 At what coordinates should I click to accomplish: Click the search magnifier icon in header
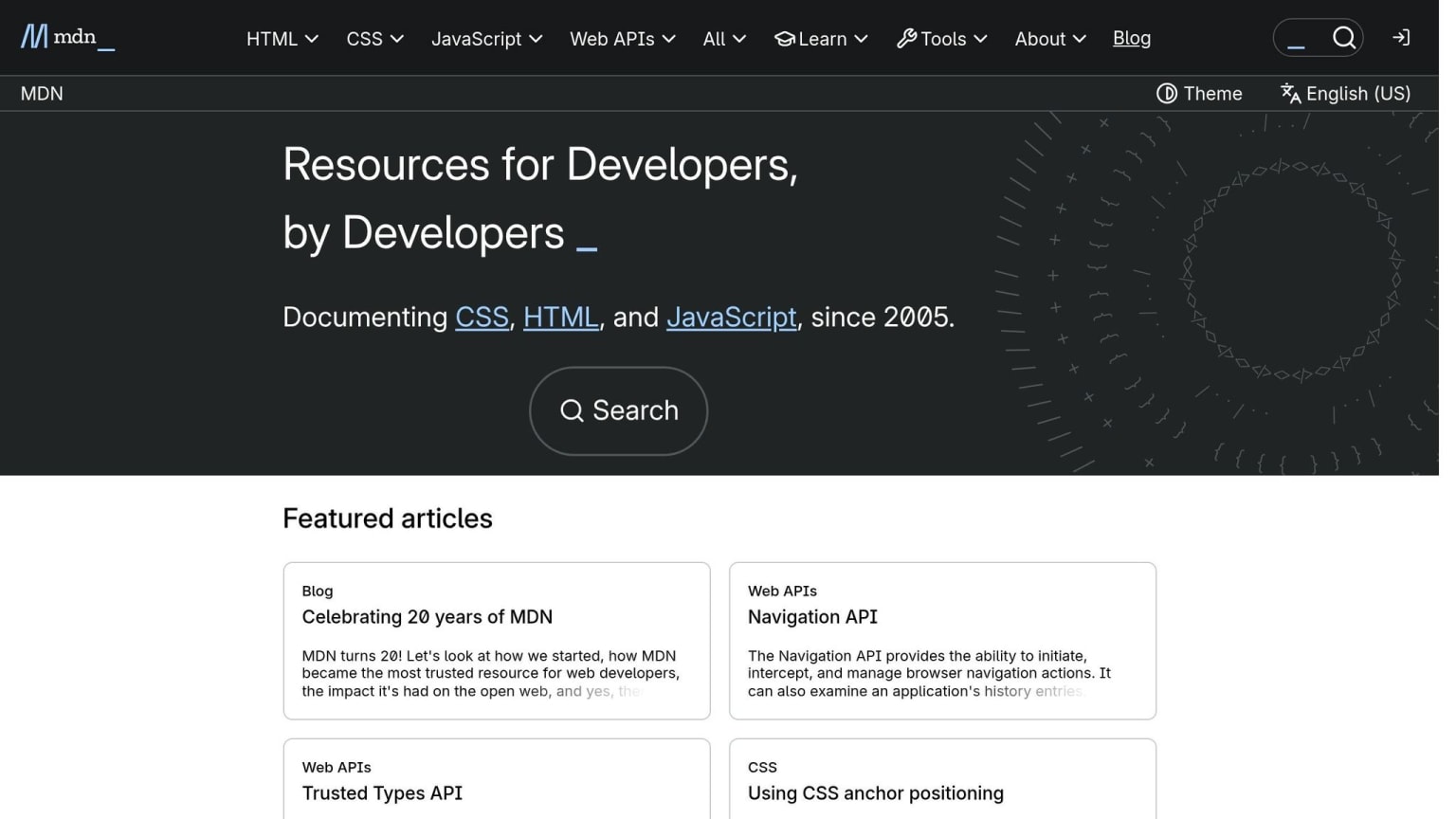point(1343,38)
